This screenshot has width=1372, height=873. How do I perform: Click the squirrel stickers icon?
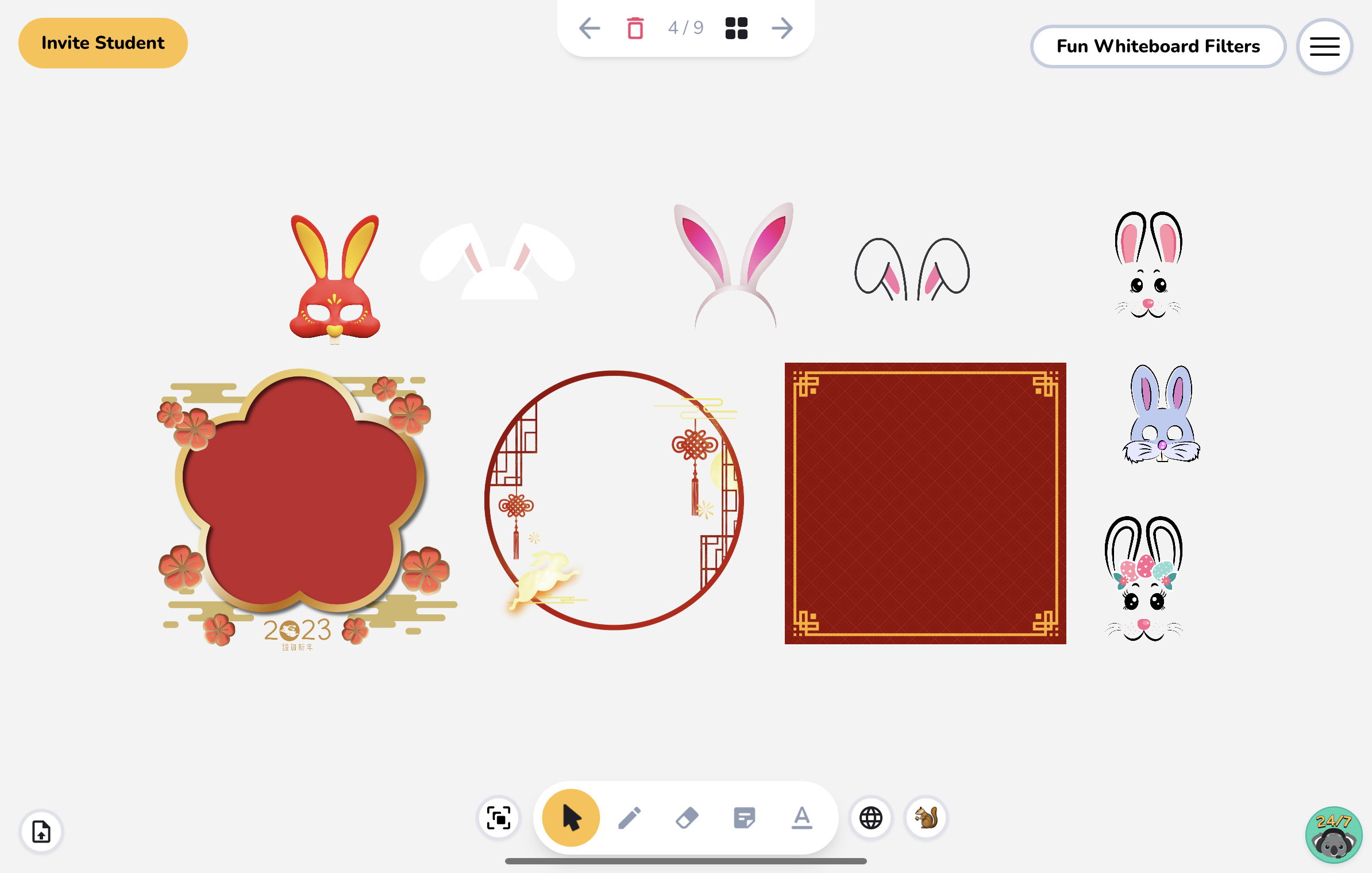[x=927, y=817]
